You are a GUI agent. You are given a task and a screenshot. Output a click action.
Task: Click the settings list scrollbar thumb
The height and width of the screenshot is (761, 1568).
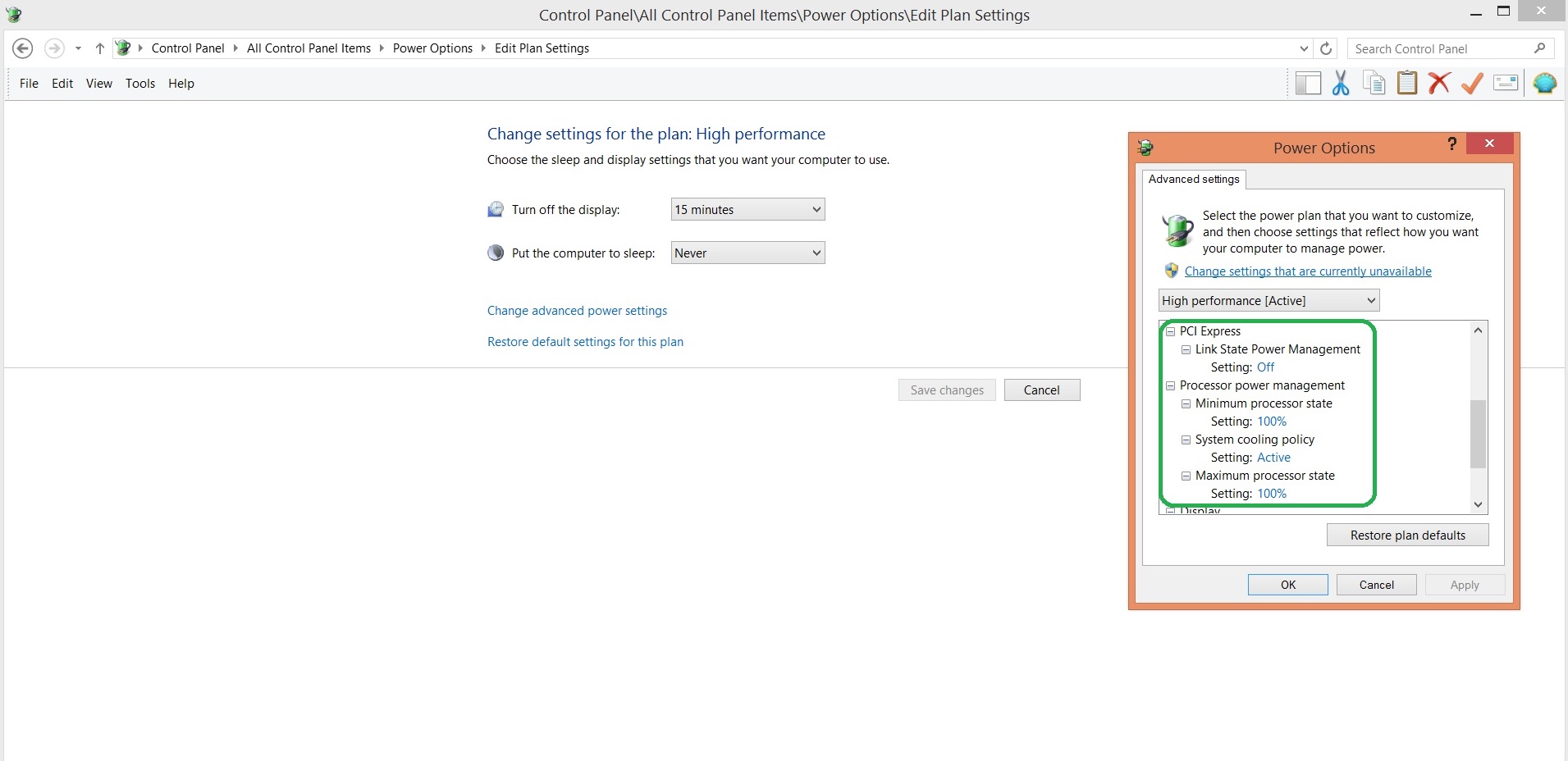[1478, 434]
